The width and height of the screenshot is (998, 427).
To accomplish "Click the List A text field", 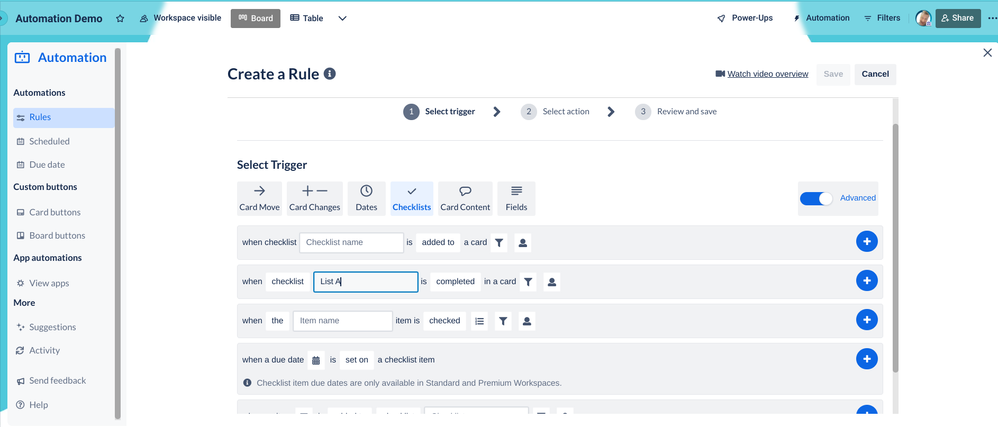I will click(365, 281).
